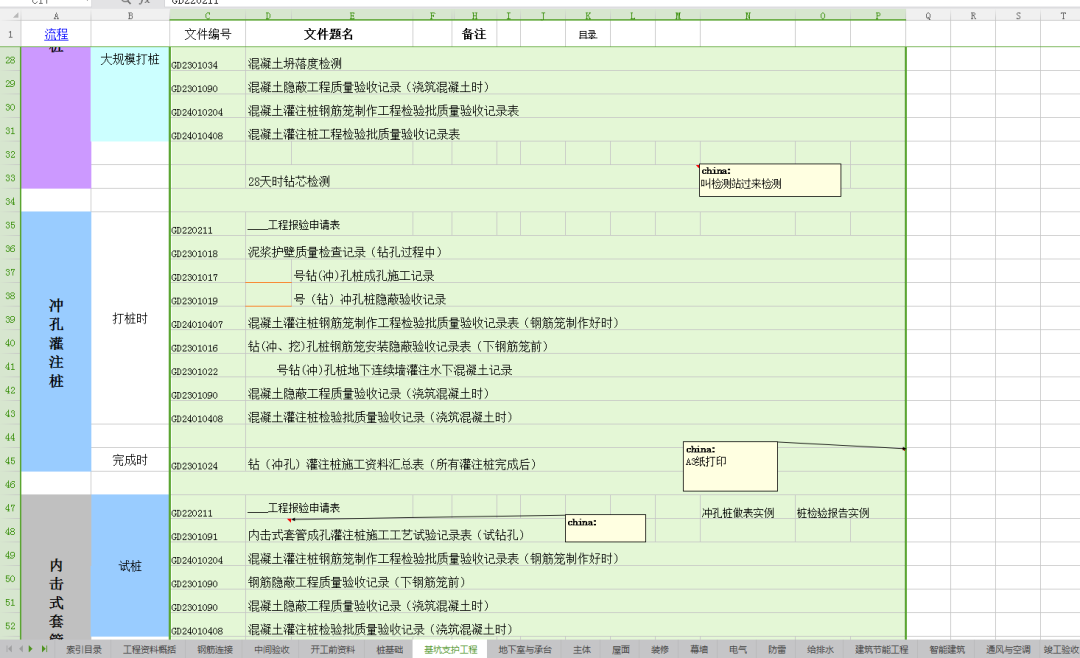Click the 28天时钻芯检测 cell

tap(289, 181)
